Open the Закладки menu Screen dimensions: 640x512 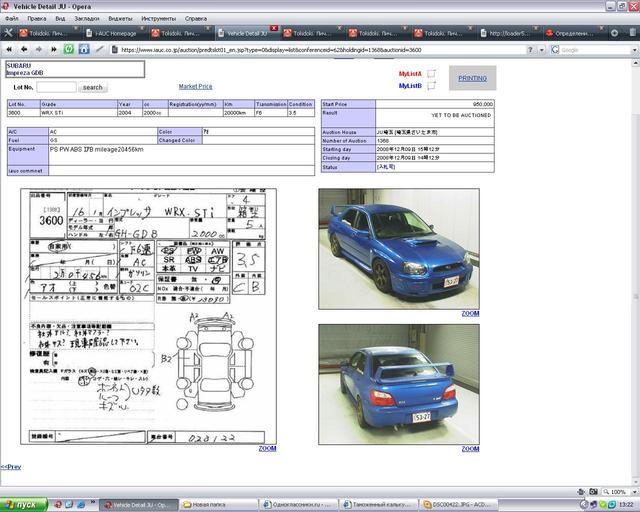tap(87, 18)
